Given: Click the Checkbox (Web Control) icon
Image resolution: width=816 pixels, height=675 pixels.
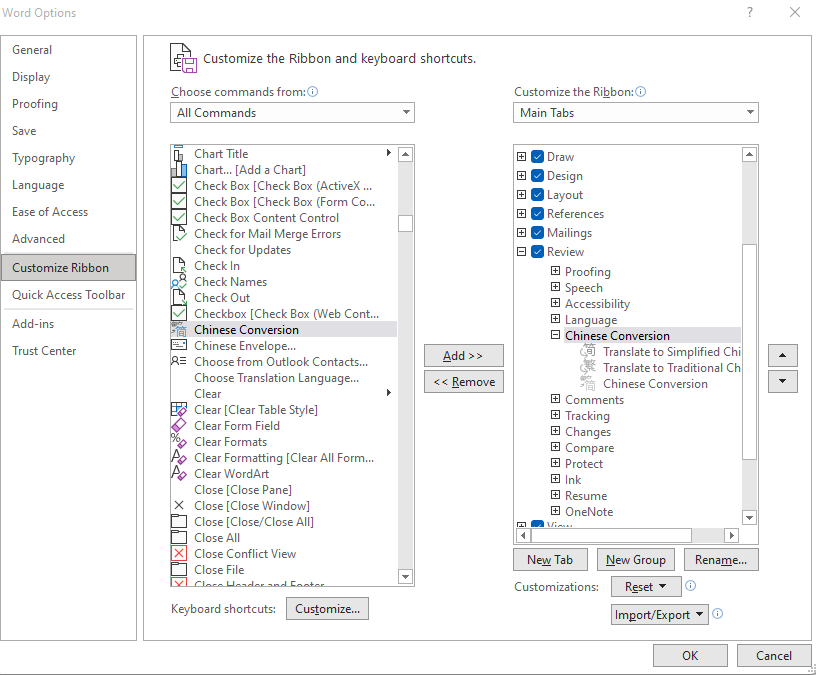Looking at the screenshot, I should (x=179, y=314).
